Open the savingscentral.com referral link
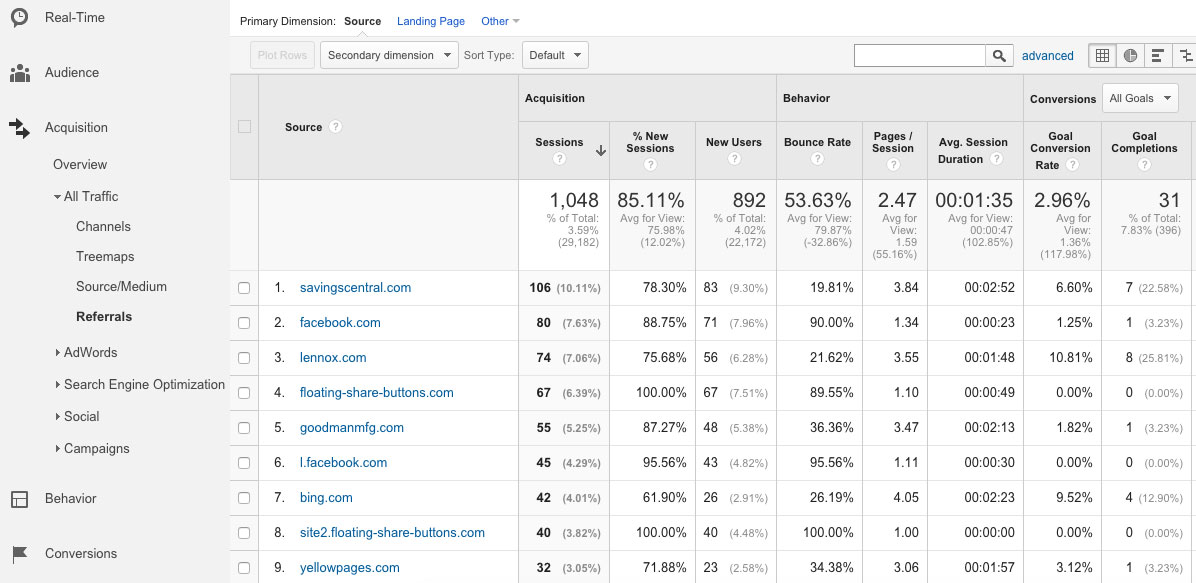1196x583 pixels. (355, 287)
